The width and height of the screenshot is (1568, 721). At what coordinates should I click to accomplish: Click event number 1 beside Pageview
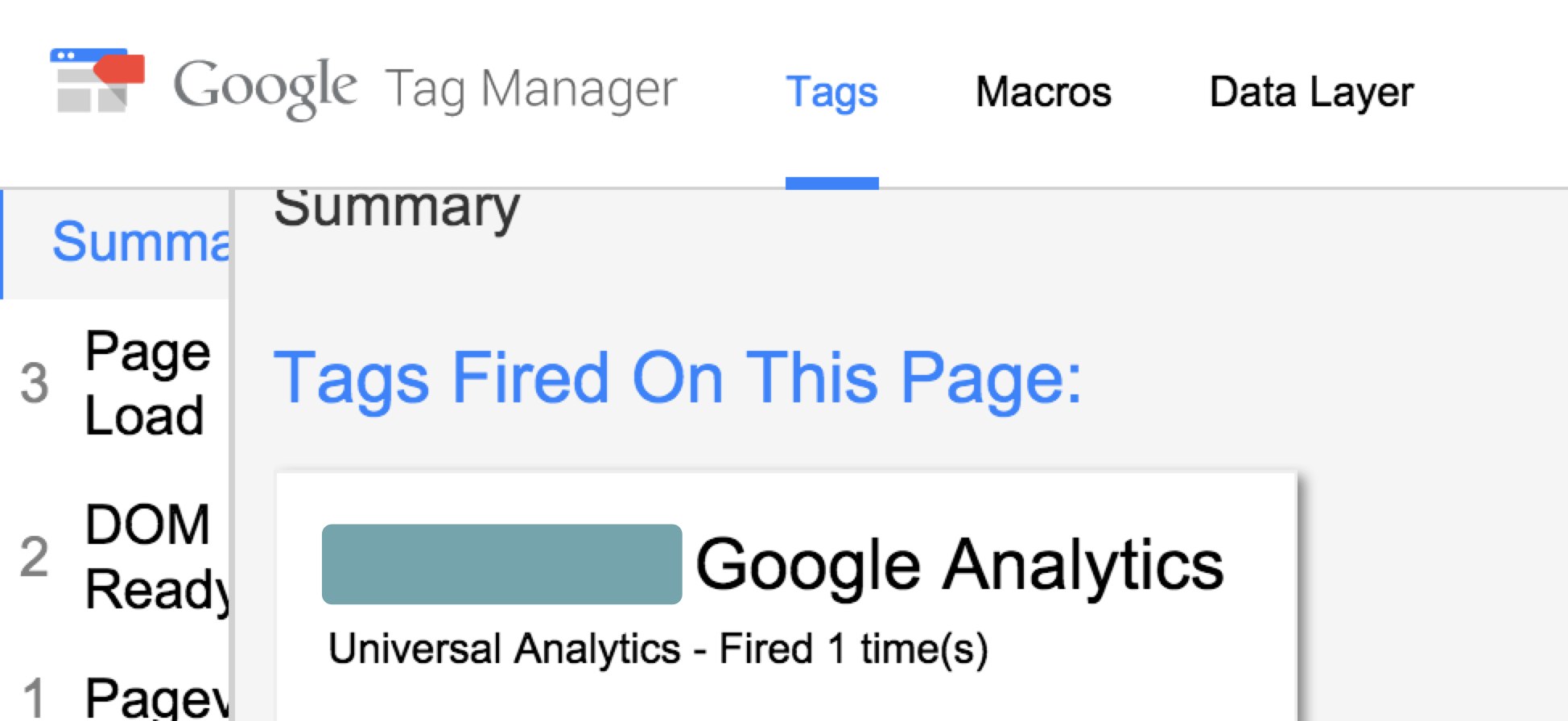35,698
